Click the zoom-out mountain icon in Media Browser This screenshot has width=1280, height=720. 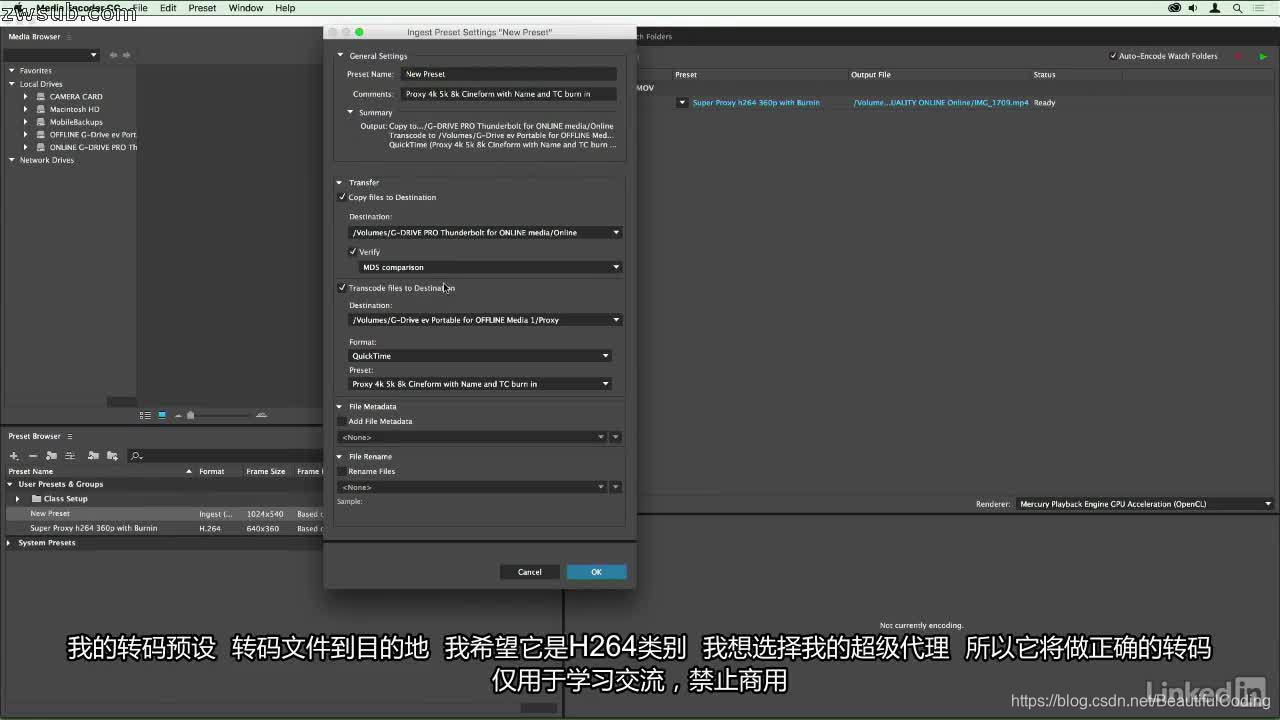coord(178,415)
